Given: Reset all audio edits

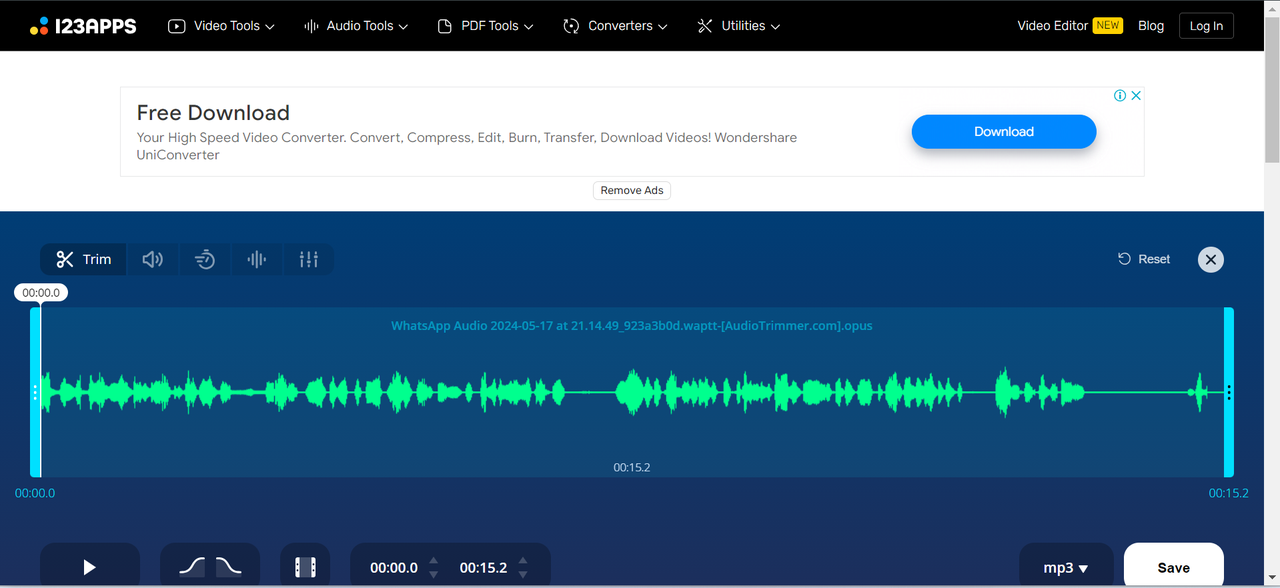Looking at the screenshot, I should [1144, 259].
